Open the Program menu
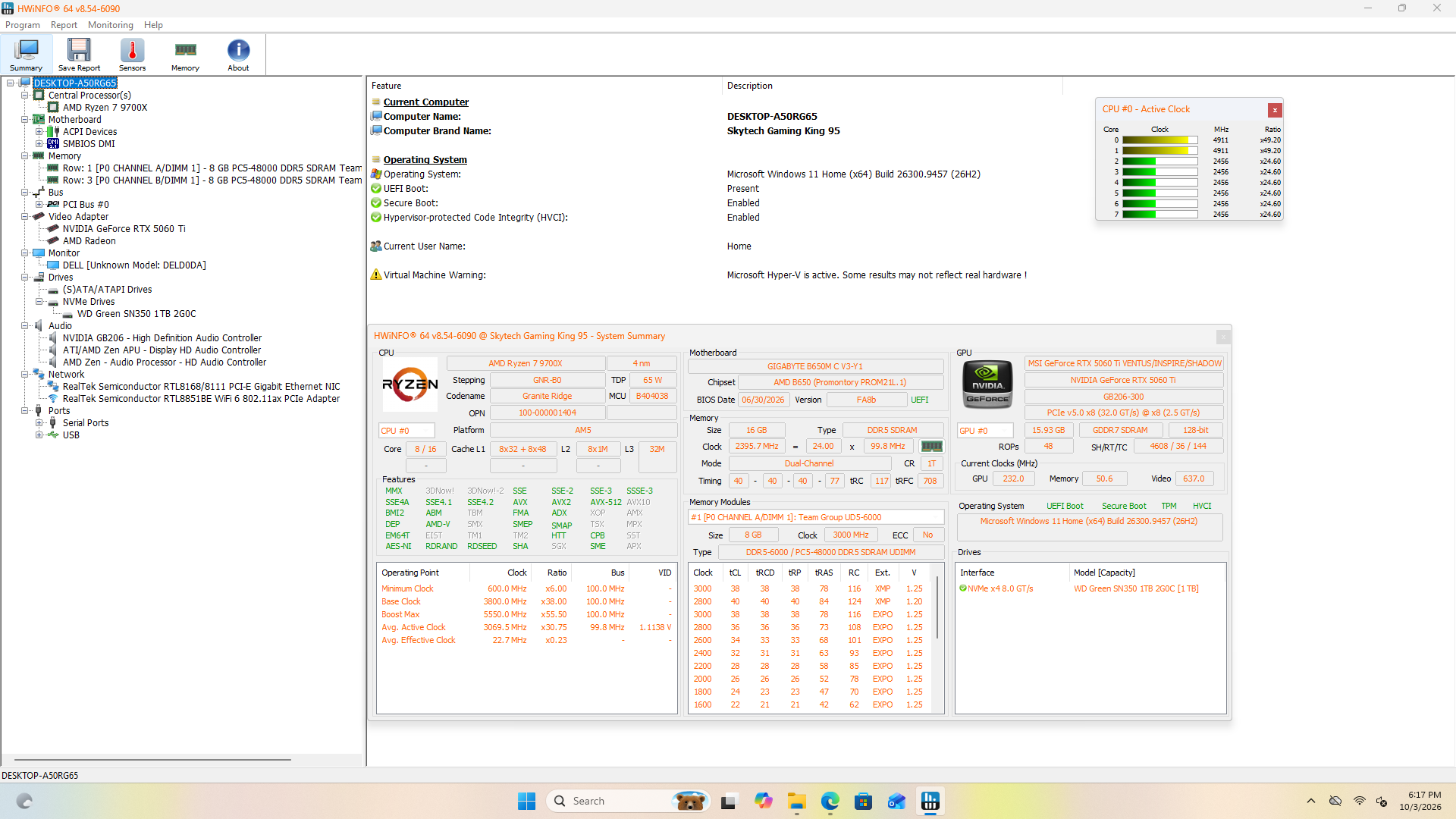This screenshot has width=1456, height=819. pyautogui.click(x=23, y=25)
